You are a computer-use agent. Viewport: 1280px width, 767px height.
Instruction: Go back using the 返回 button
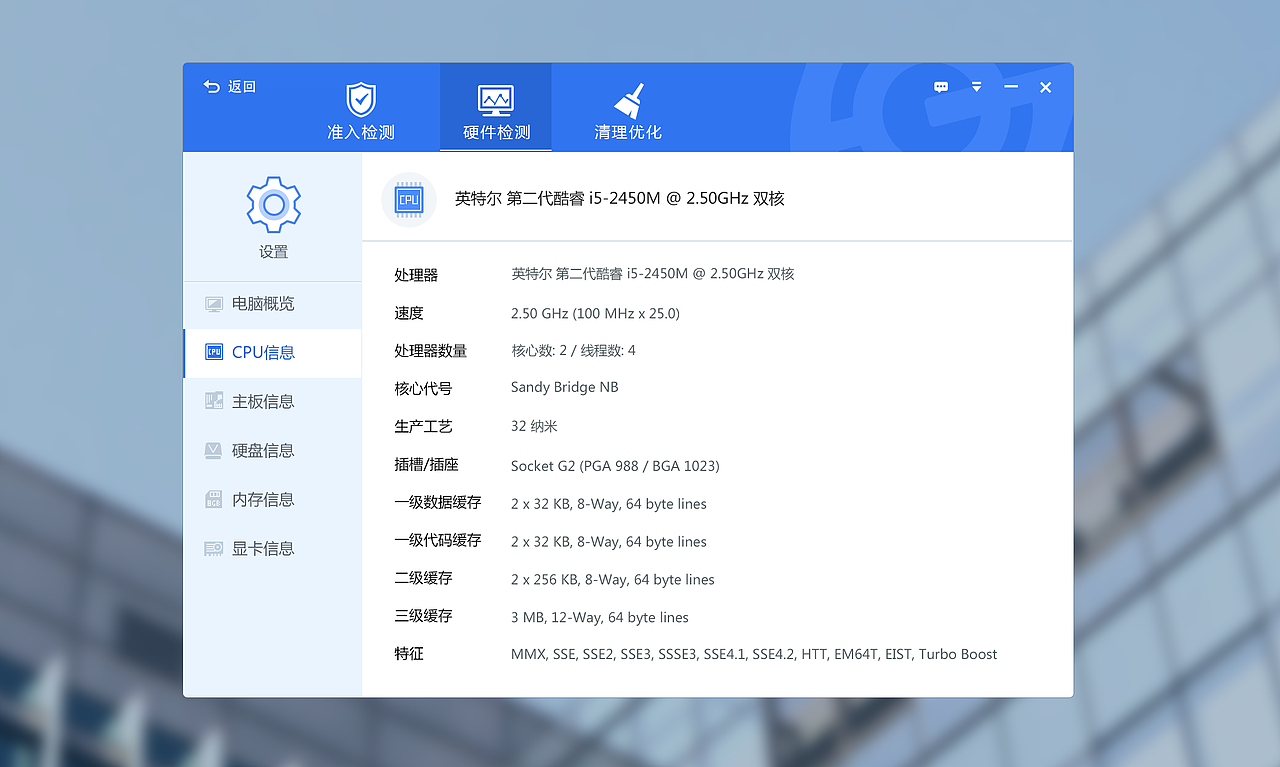(229, 87)
